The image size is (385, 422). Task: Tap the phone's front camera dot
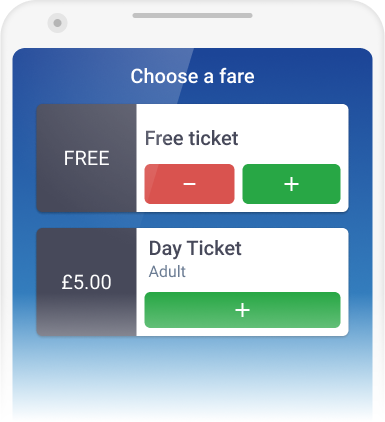point(57,23)
